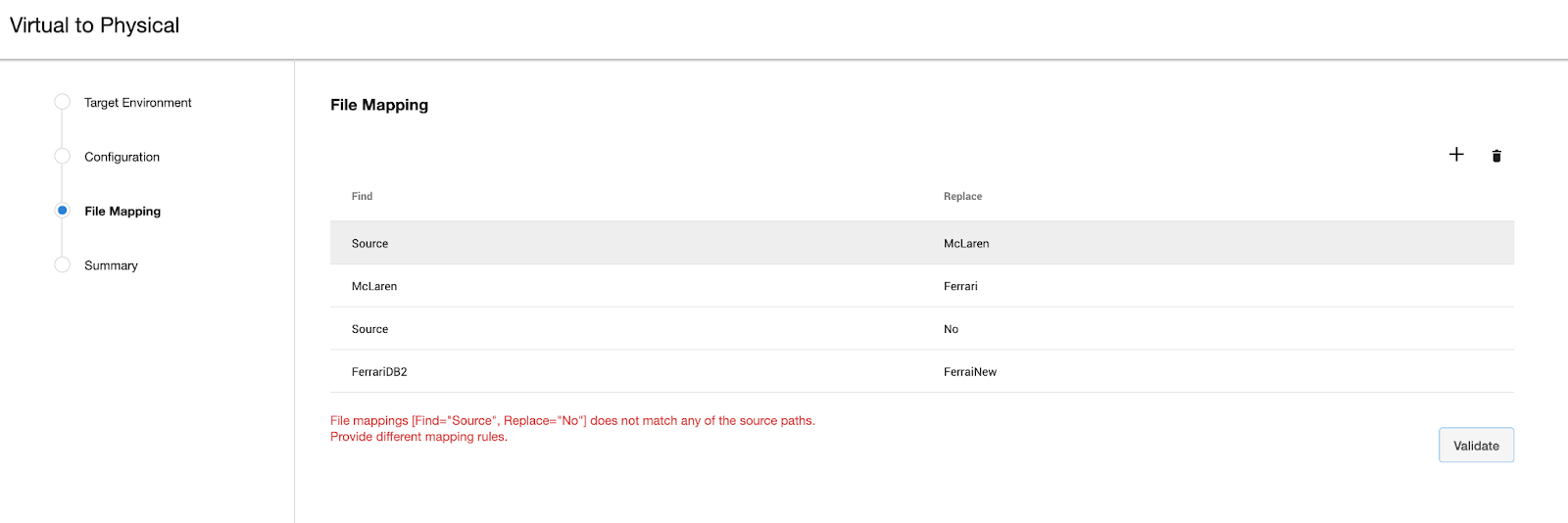The image size is (1568, 523).
Task: Switch to File Mapping step label
Action: tap(122, 212)
